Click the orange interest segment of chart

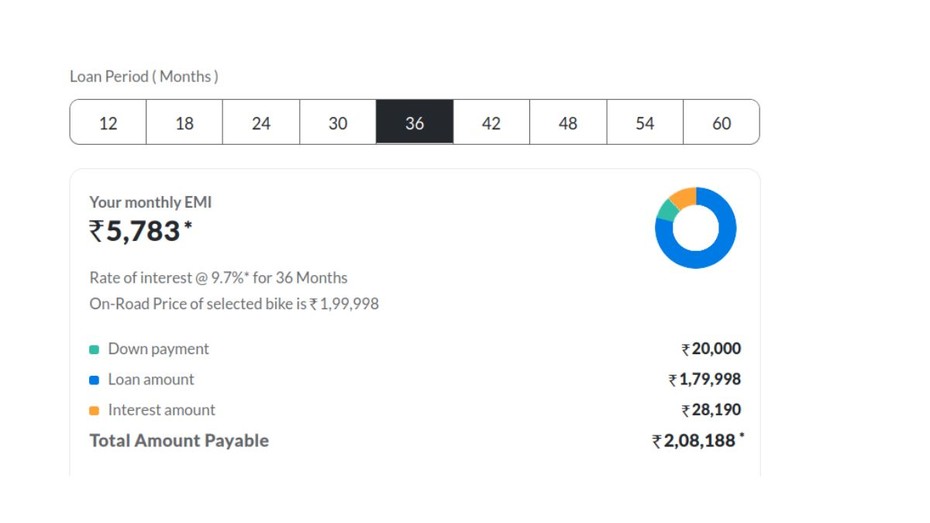click(684, 197)
